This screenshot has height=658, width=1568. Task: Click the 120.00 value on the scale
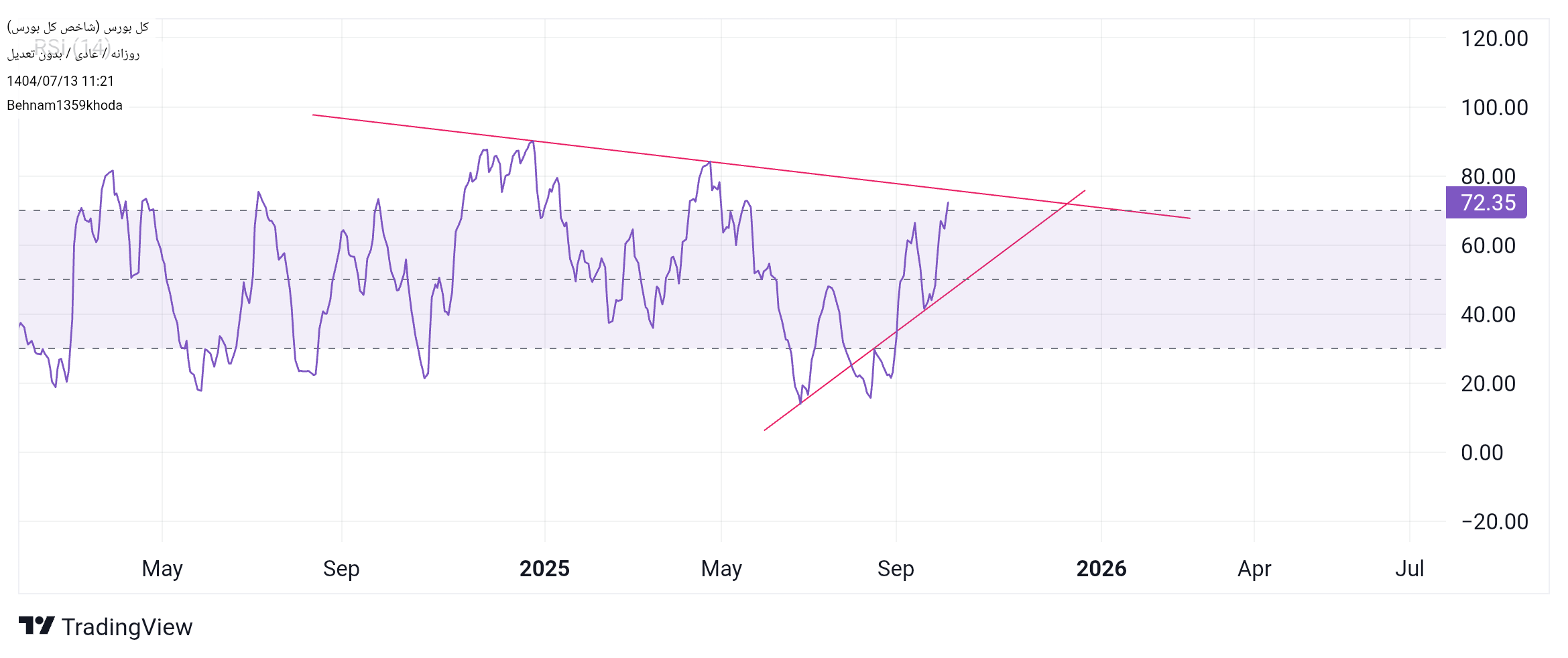1494,39
